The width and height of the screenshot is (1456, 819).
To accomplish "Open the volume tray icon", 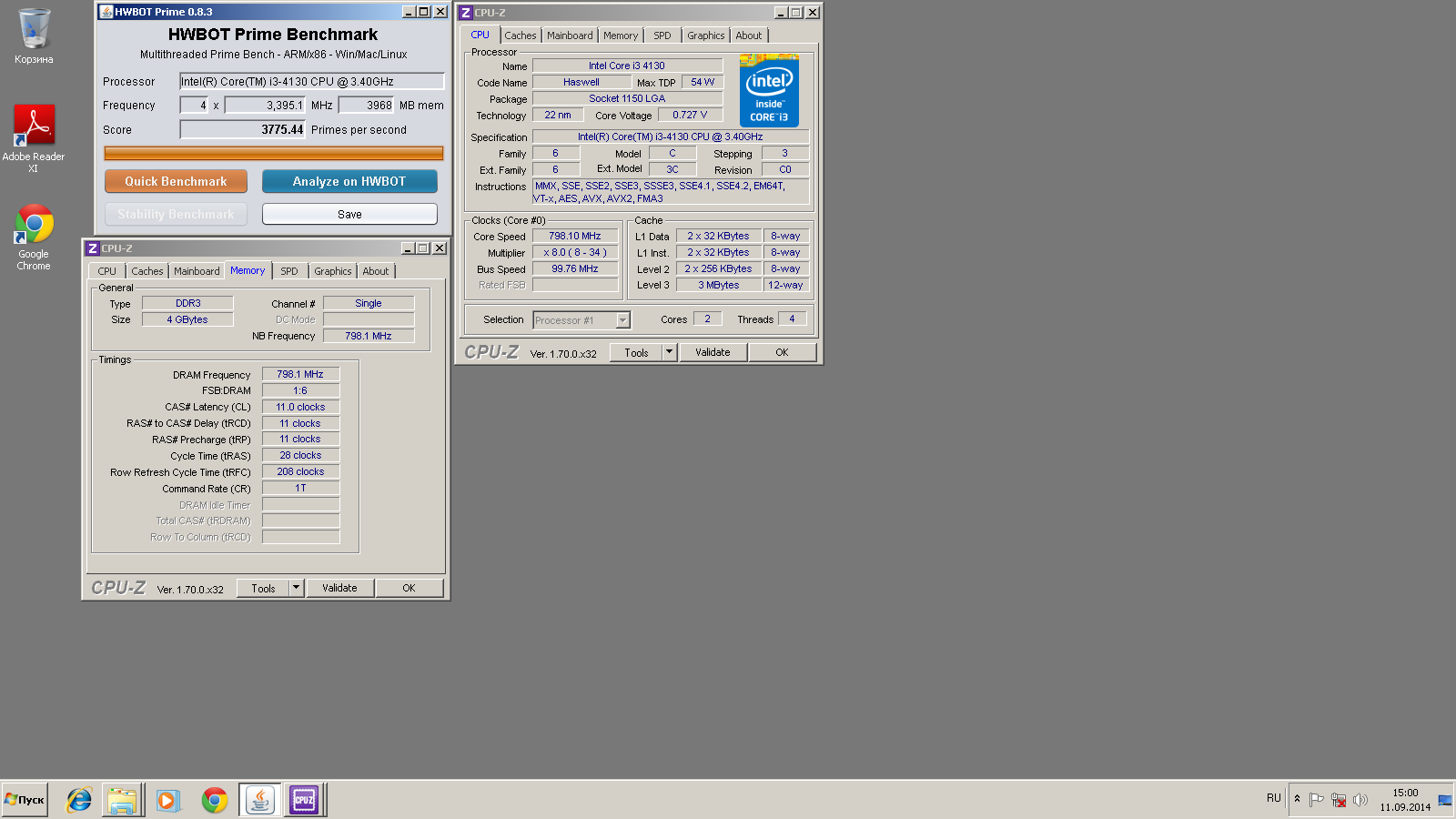I will (1360, 800).
